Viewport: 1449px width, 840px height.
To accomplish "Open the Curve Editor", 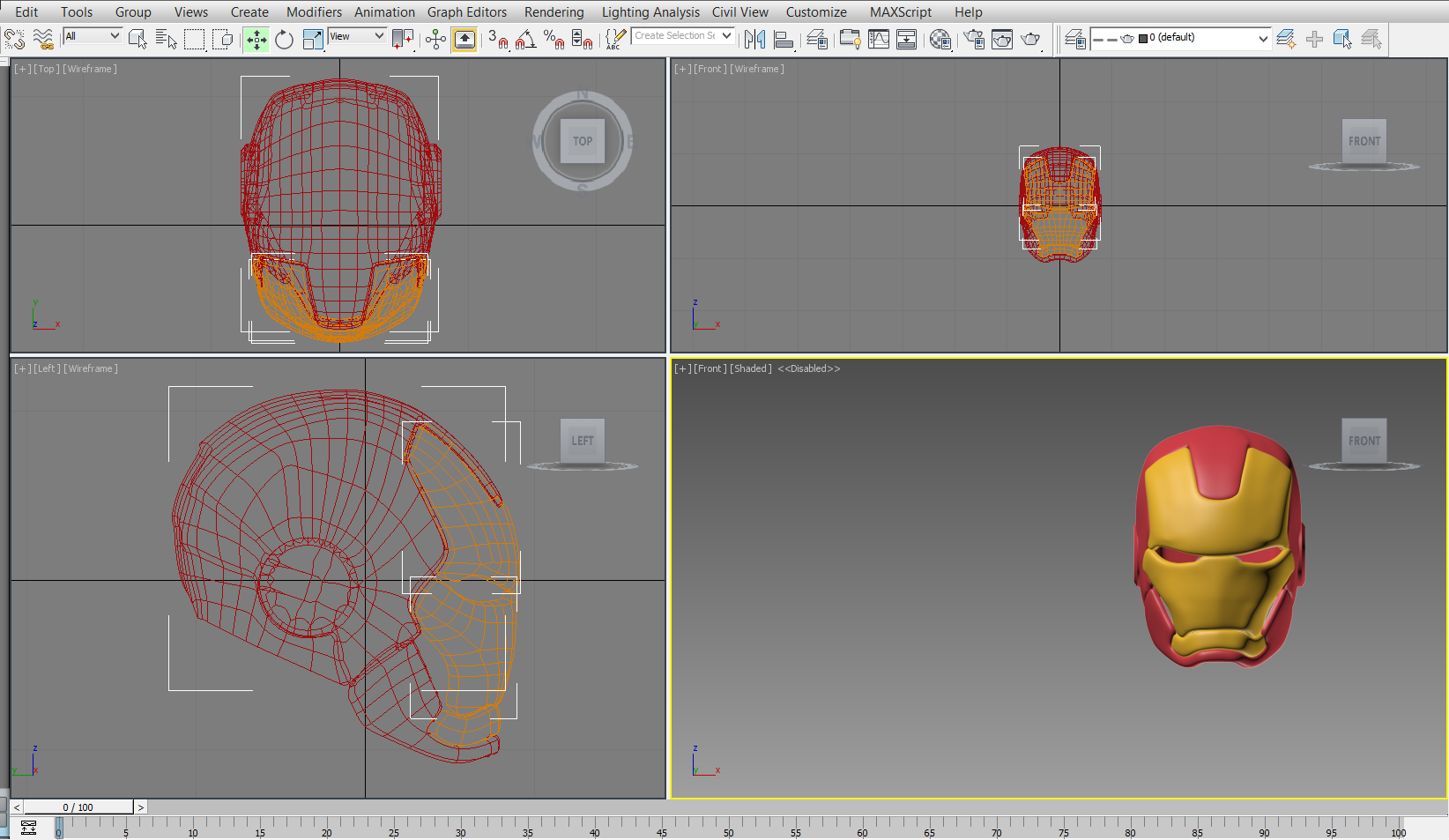I will click(x=879, y=39).
